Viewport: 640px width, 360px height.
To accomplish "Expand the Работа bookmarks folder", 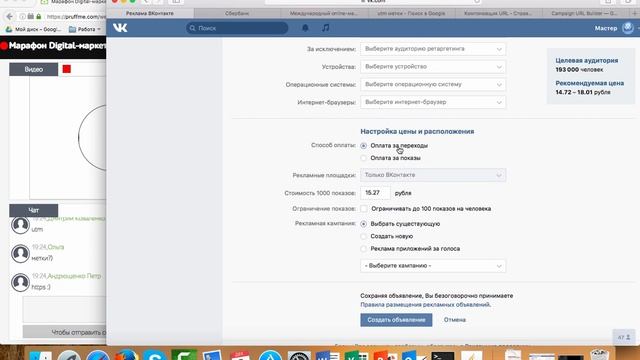I will pos(84,29).
